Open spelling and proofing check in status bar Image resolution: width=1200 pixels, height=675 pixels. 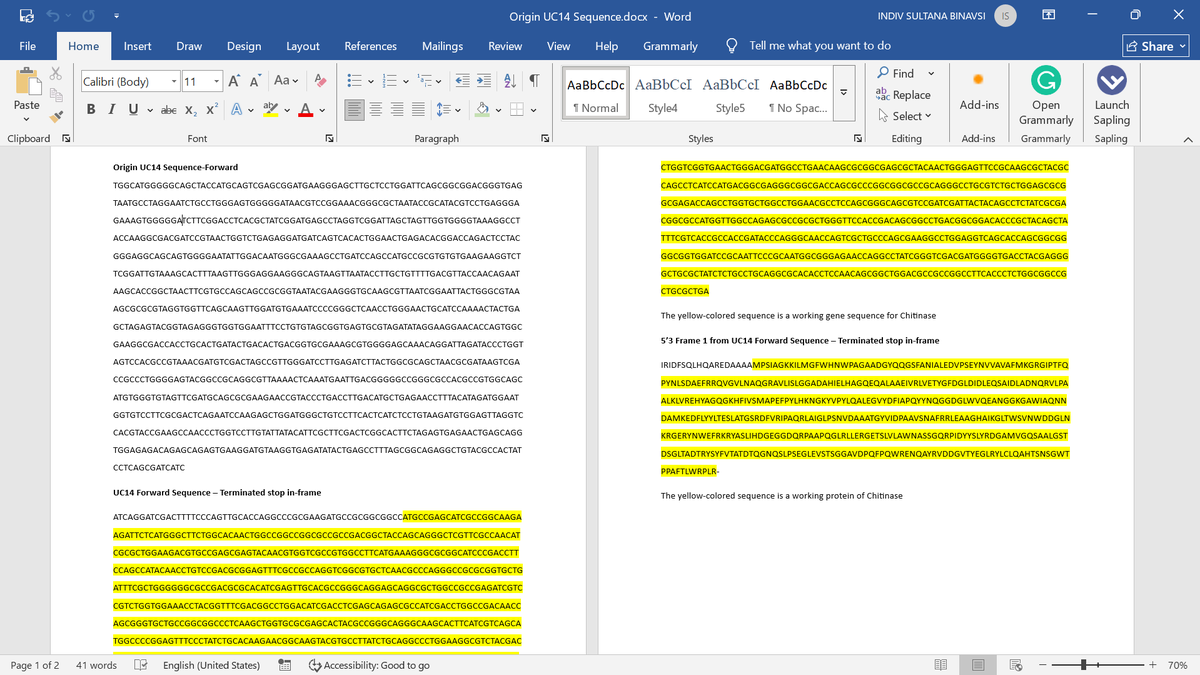[141, 665]
